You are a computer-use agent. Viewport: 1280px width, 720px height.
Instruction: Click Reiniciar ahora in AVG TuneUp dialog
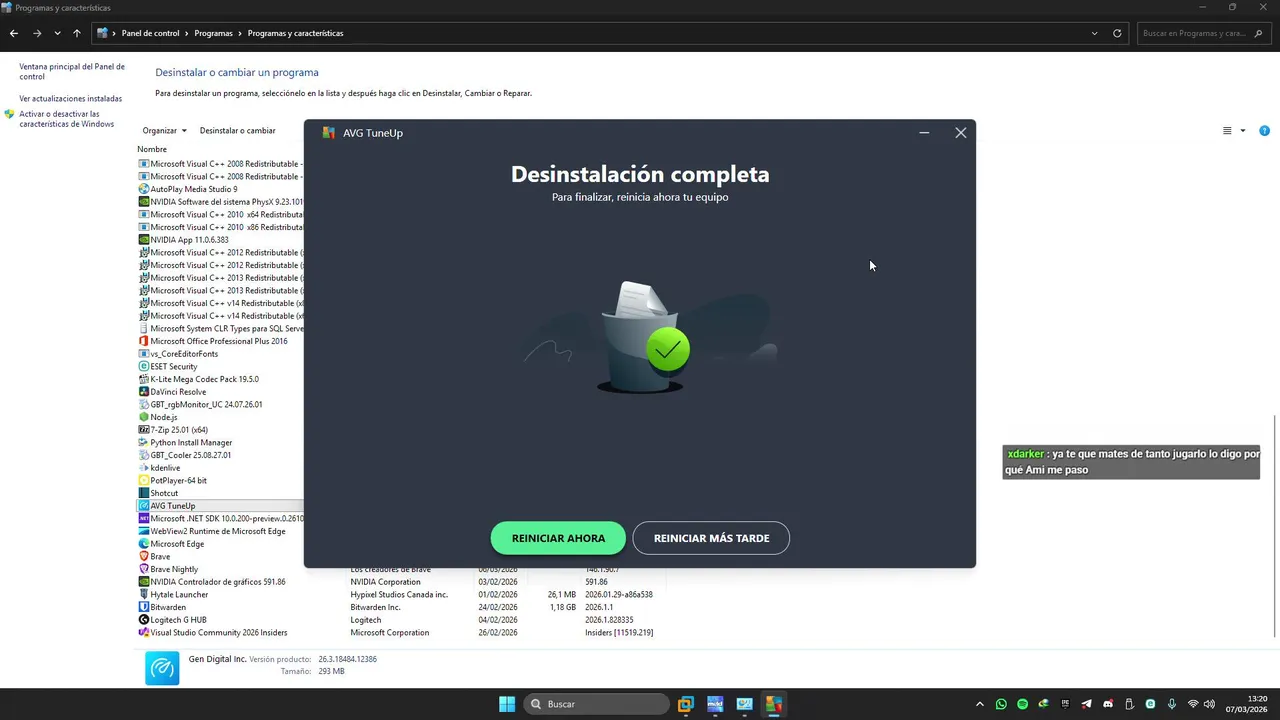558,538
